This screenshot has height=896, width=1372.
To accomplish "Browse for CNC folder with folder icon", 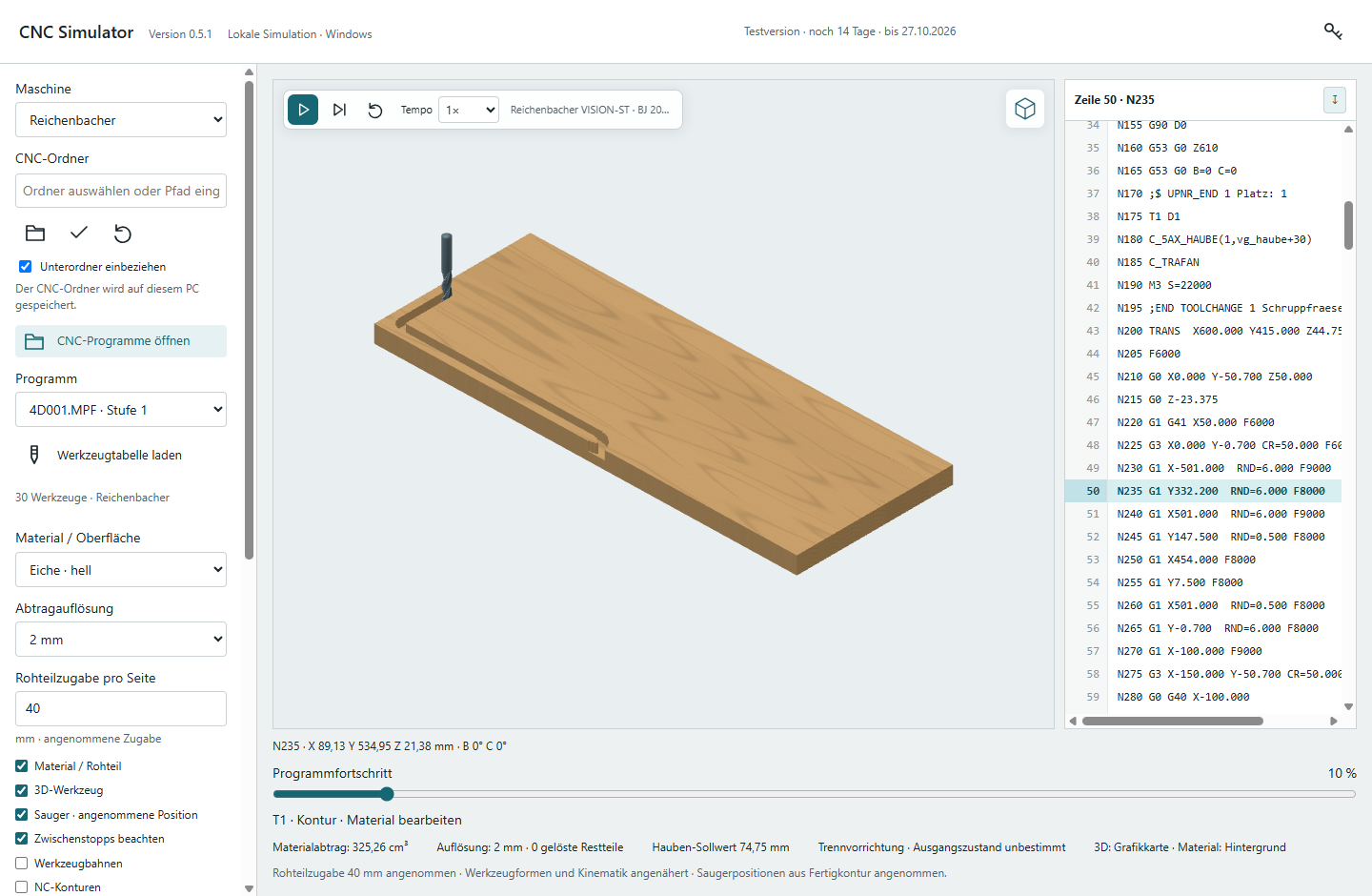I will [x=35, y=233].
